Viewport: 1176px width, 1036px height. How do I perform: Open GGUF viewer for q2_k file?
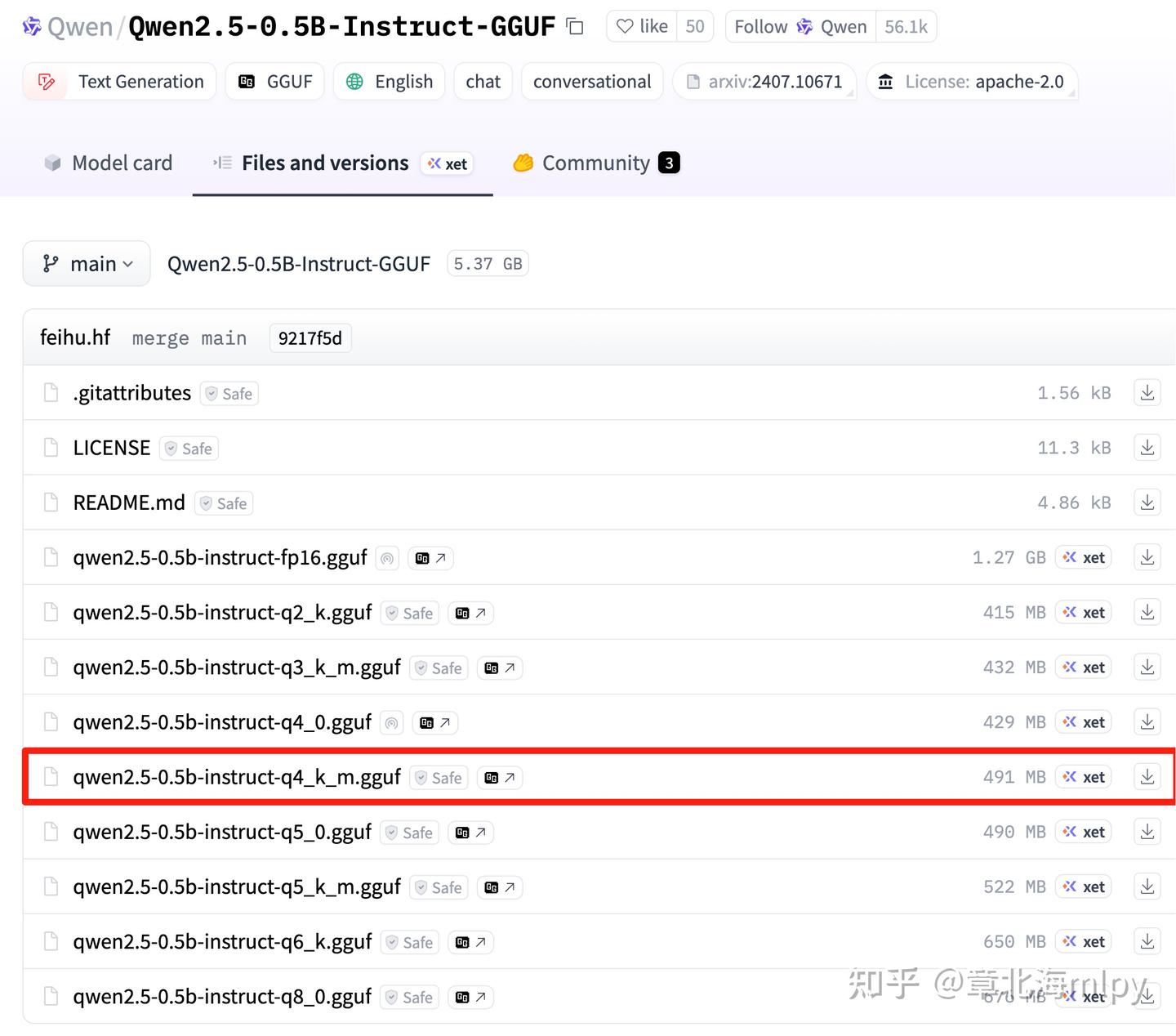pyautogui.click(x=471, y=613)
